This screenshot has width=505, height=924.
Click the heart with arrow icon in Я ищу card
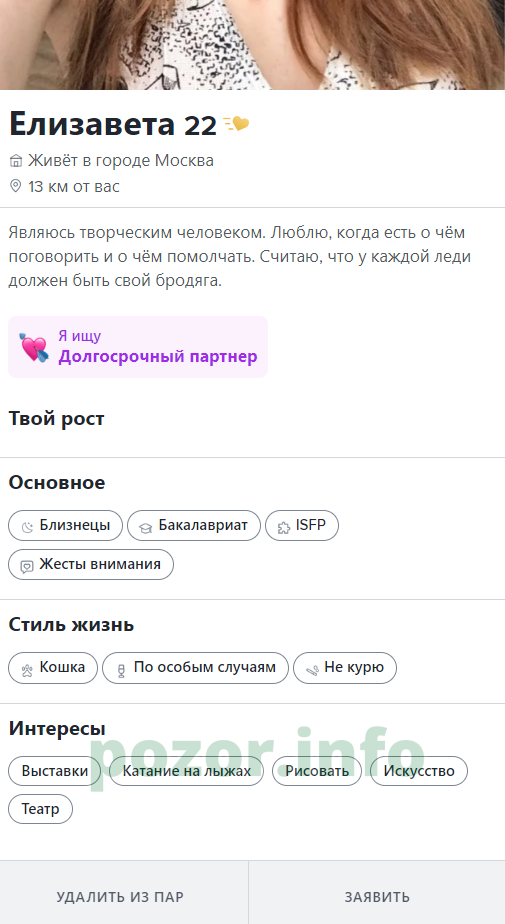pos(34,347)
